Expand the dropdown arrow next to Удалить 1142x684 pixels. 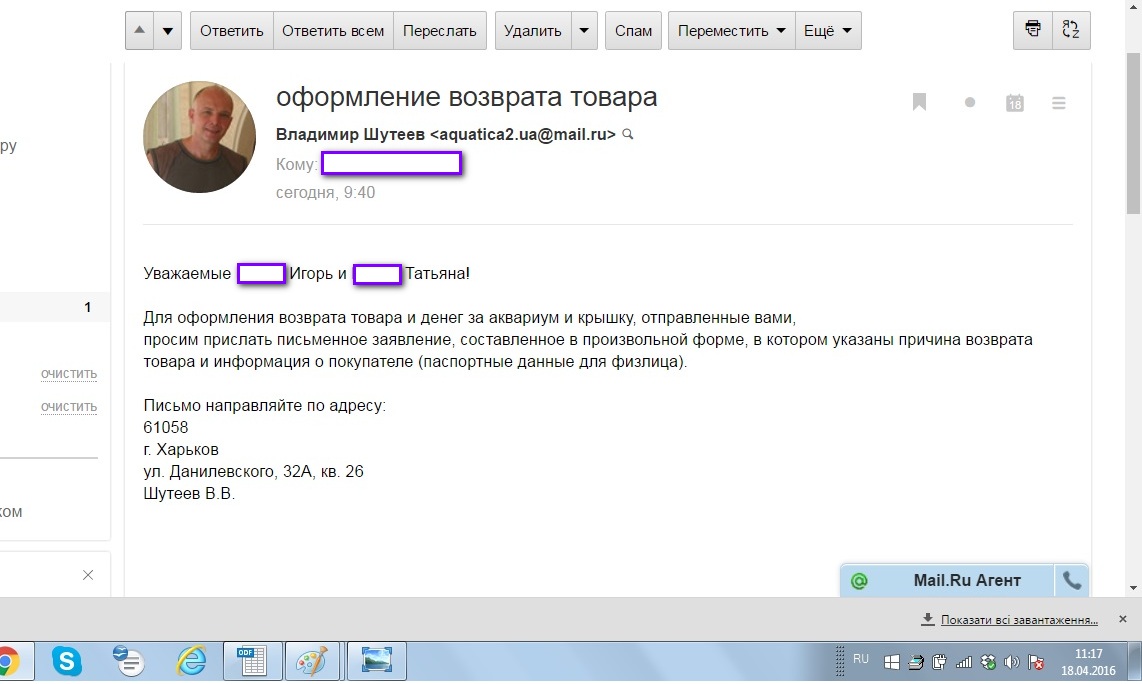[585, 30]
